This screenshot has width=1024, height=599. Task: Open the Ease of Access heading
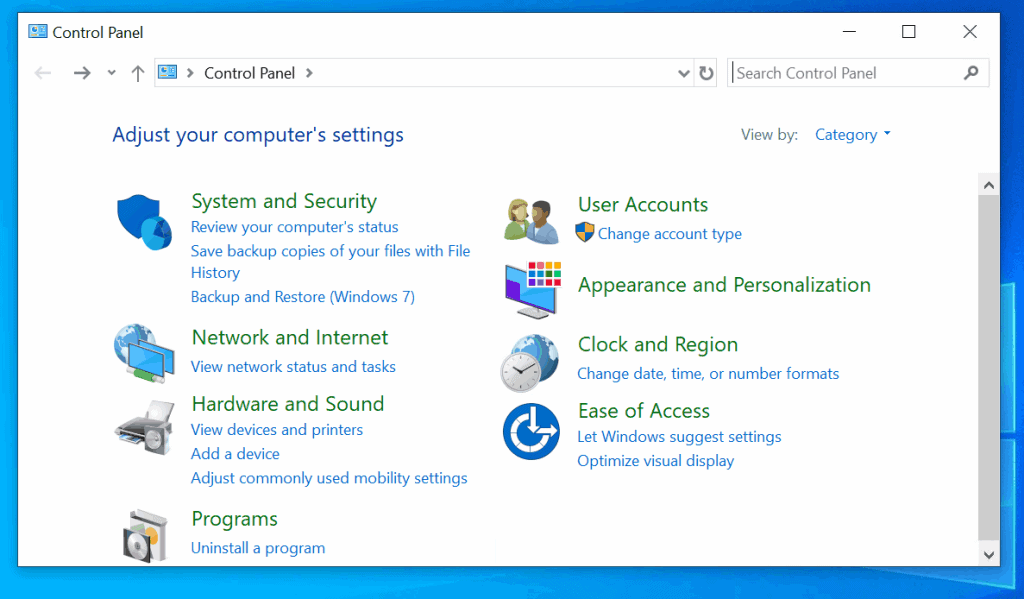pos(644,411)
